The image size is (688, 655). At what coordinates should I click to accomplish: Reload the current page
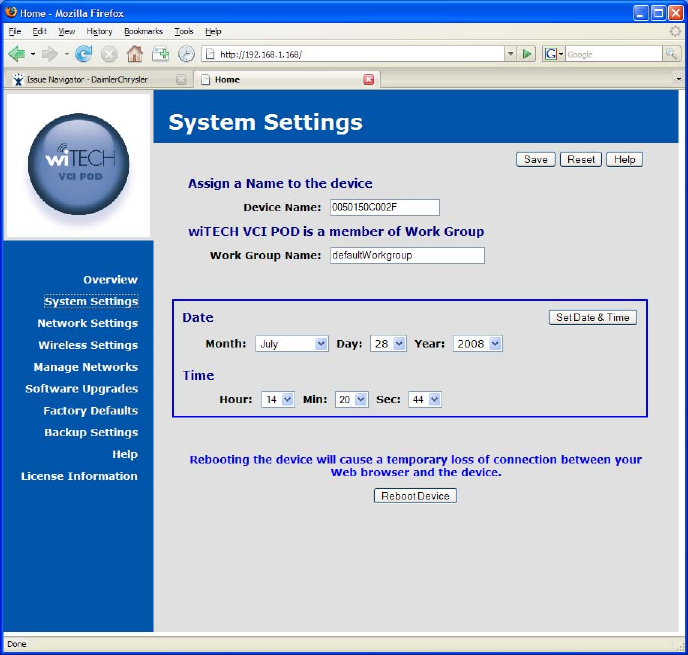pos(83,54)
